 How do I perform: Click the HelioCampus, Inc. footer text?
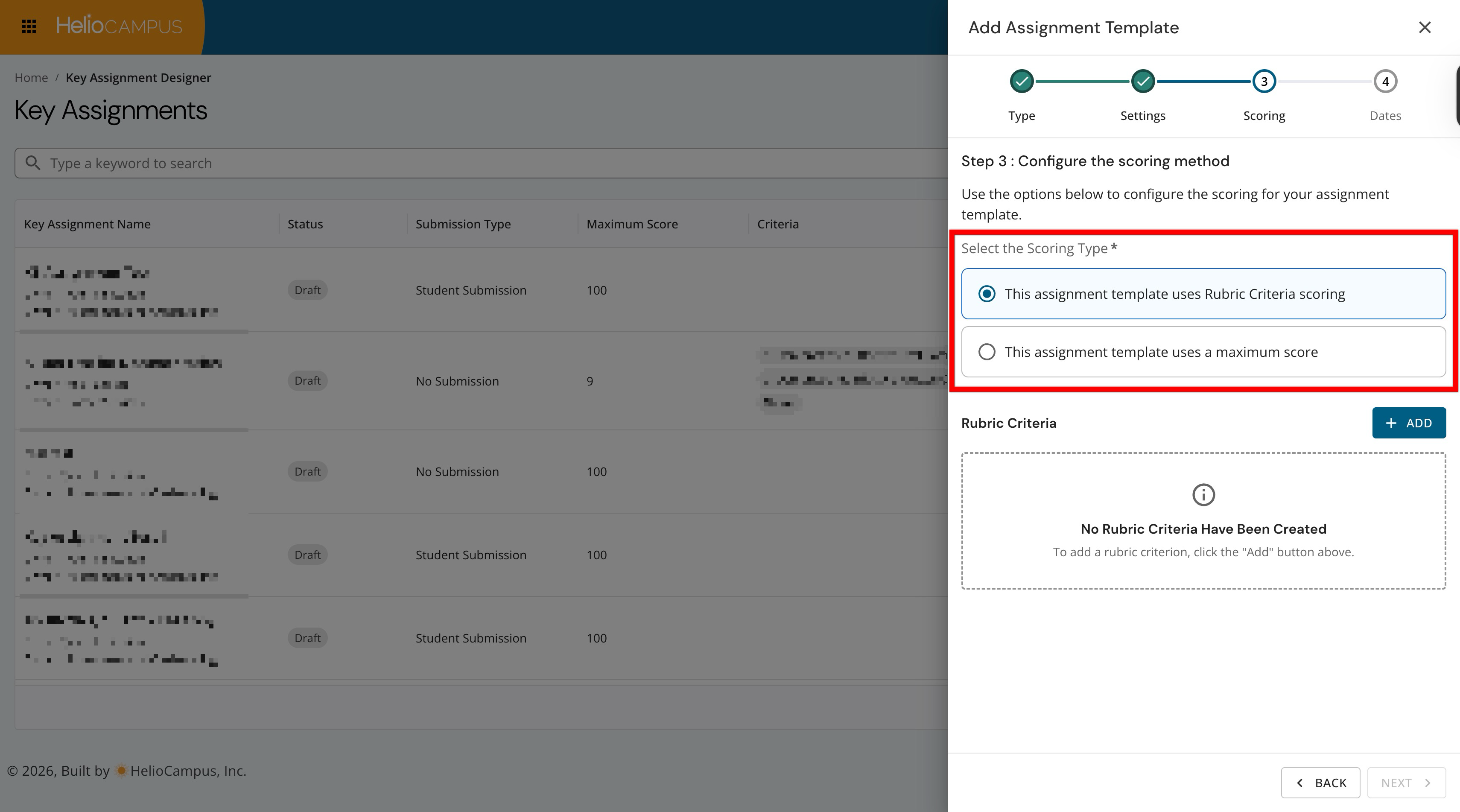(188, 771)
